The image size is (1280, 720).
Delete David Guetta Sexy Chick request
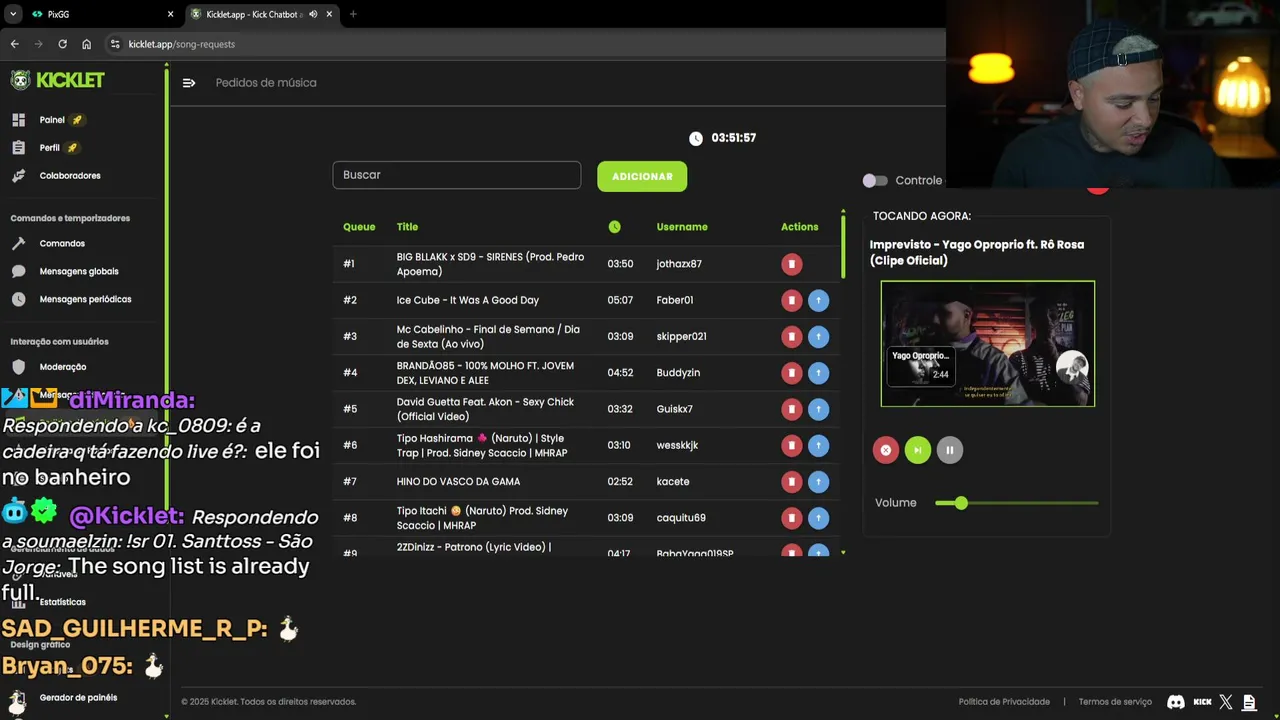click(791, 409)
